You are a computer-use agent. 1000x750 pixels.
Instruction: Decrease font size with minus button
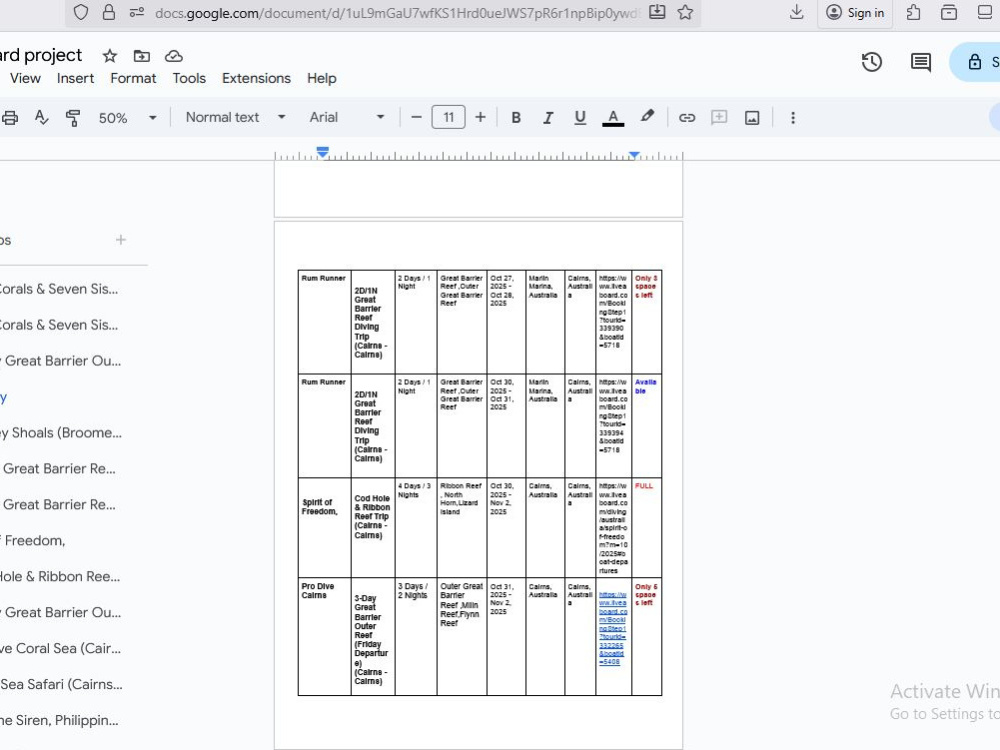pyautogui.click(x=416, y=117)
